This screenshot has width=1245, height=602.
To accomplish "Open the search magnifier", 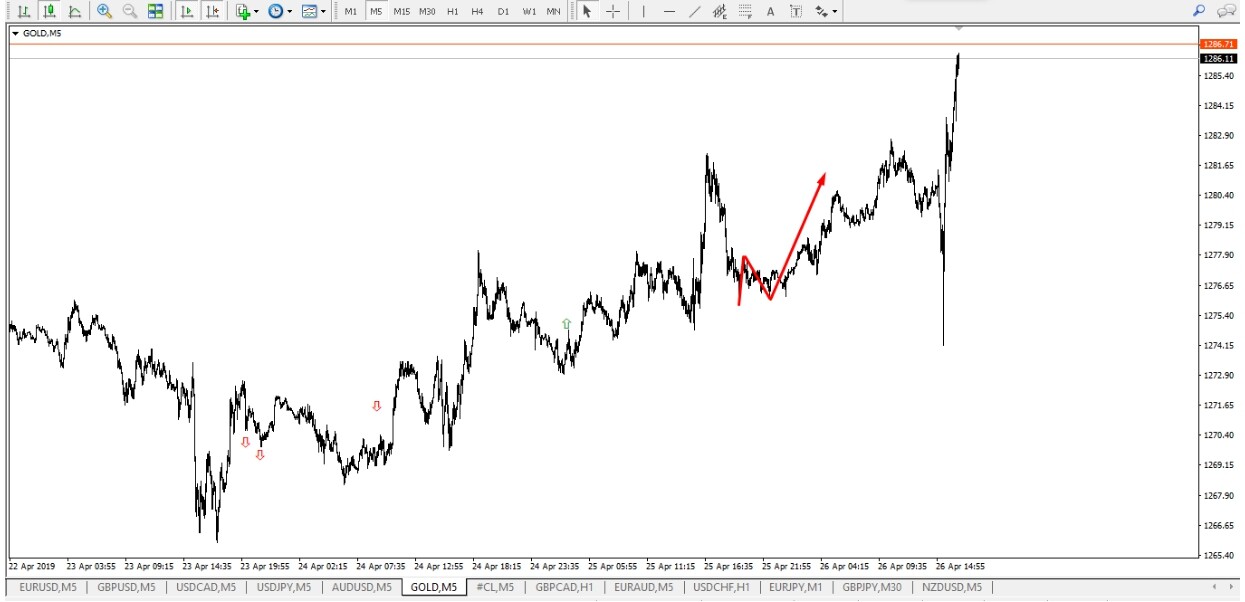I will pyautogui.click(x=1200, y=11).
